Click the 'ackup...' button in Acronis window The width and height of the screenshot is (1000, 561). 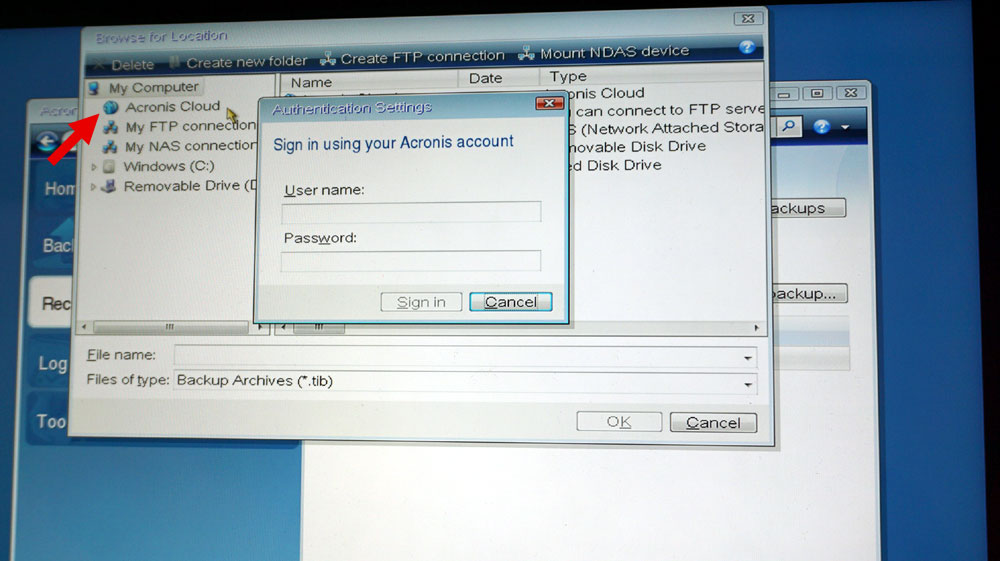coord(809,294)
